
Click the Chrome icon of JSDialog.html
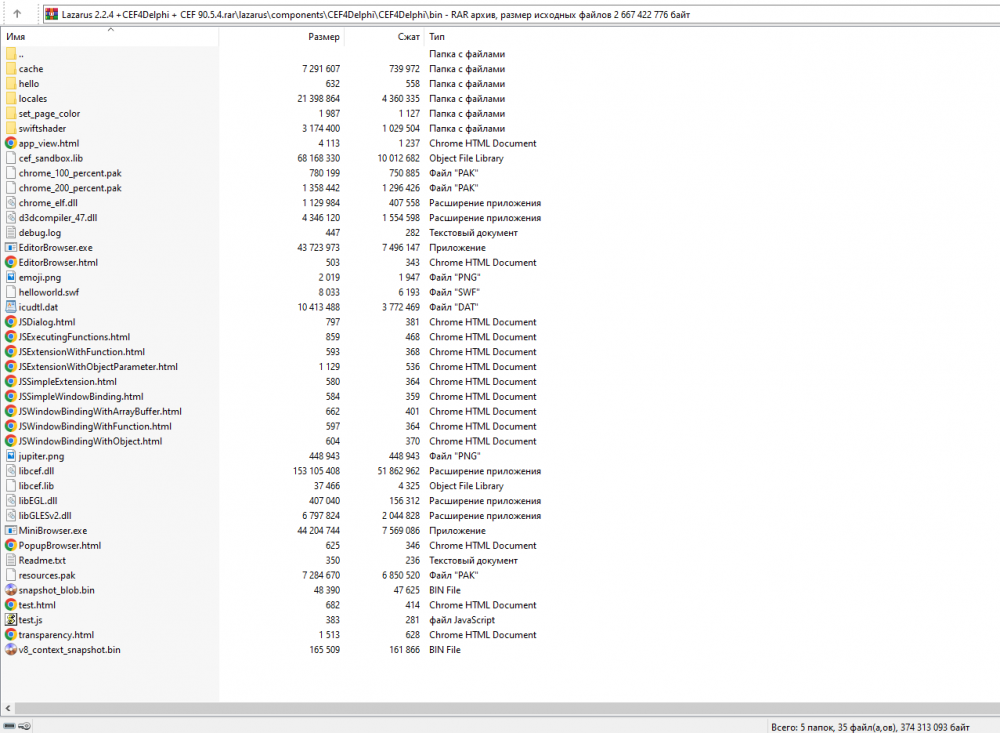point(11,322)
